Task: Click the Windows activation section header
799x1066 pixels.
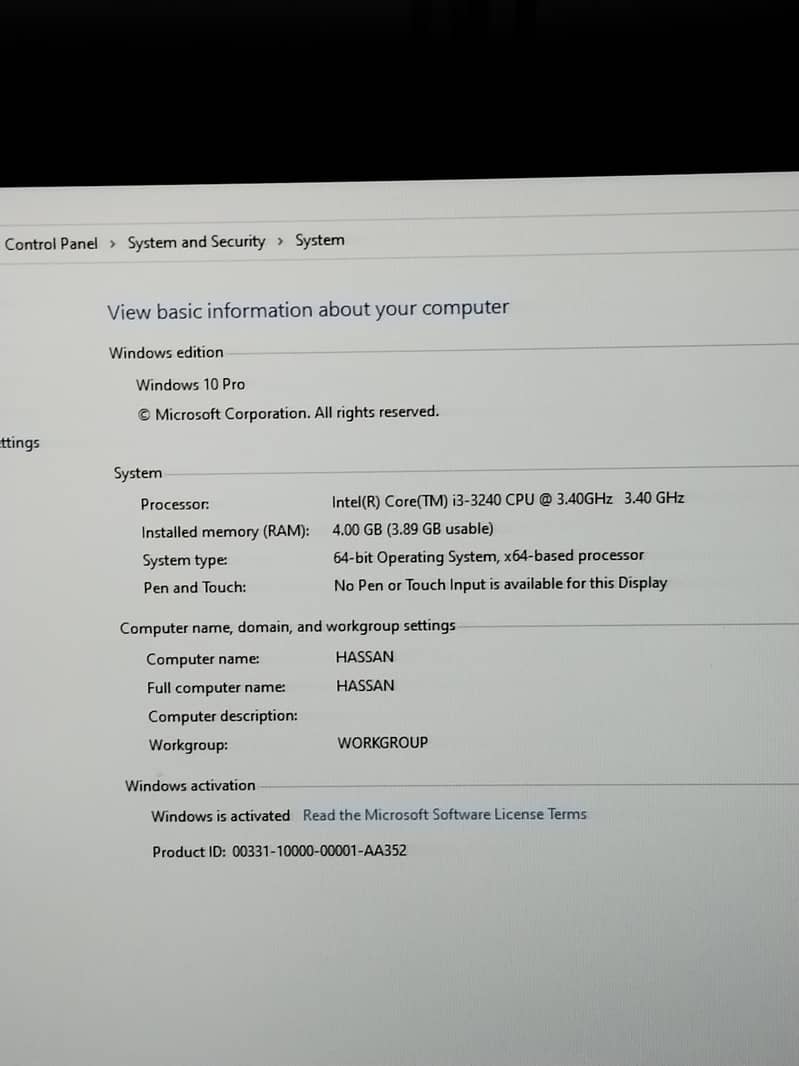Action: pyautogui.click(x=190, y=786)
